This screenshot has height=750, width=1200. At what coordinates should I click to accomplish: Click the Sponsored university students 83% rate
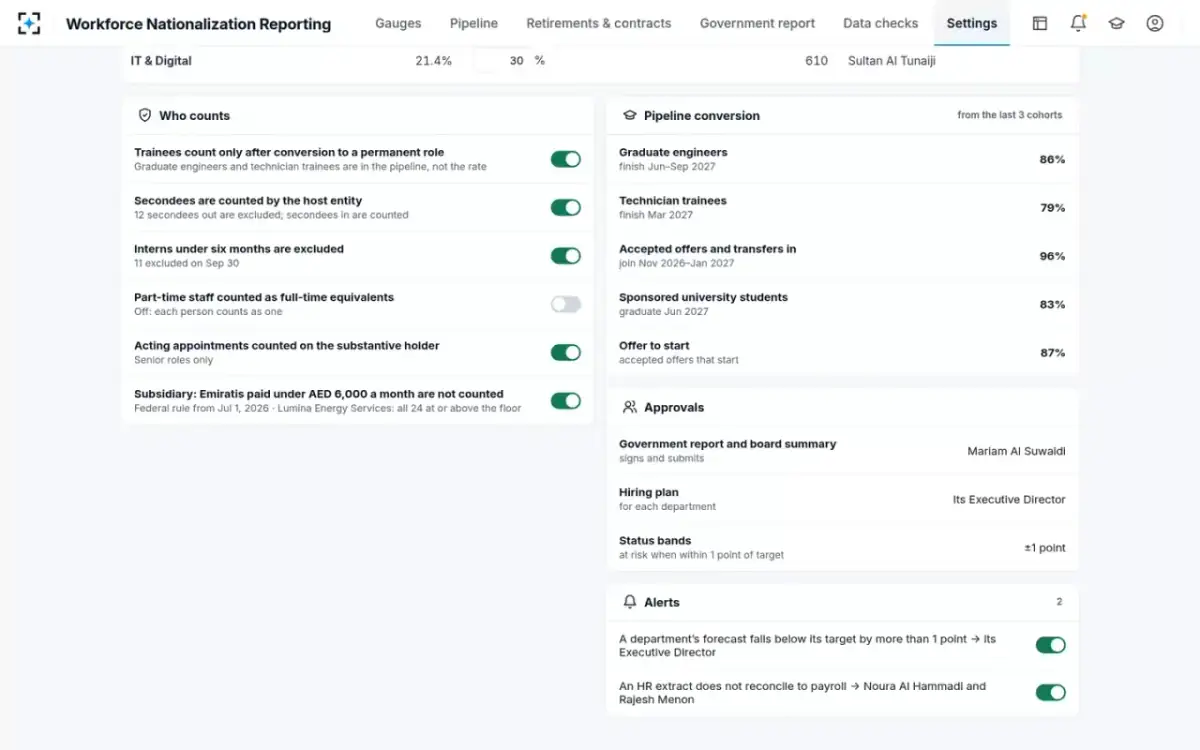[x=1052, y=304]
